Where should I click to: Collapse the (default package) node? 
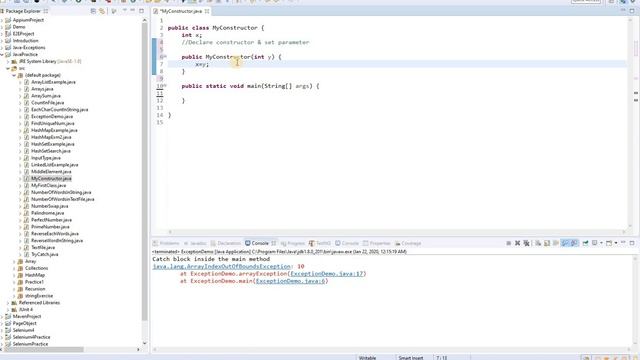(14, 75)
